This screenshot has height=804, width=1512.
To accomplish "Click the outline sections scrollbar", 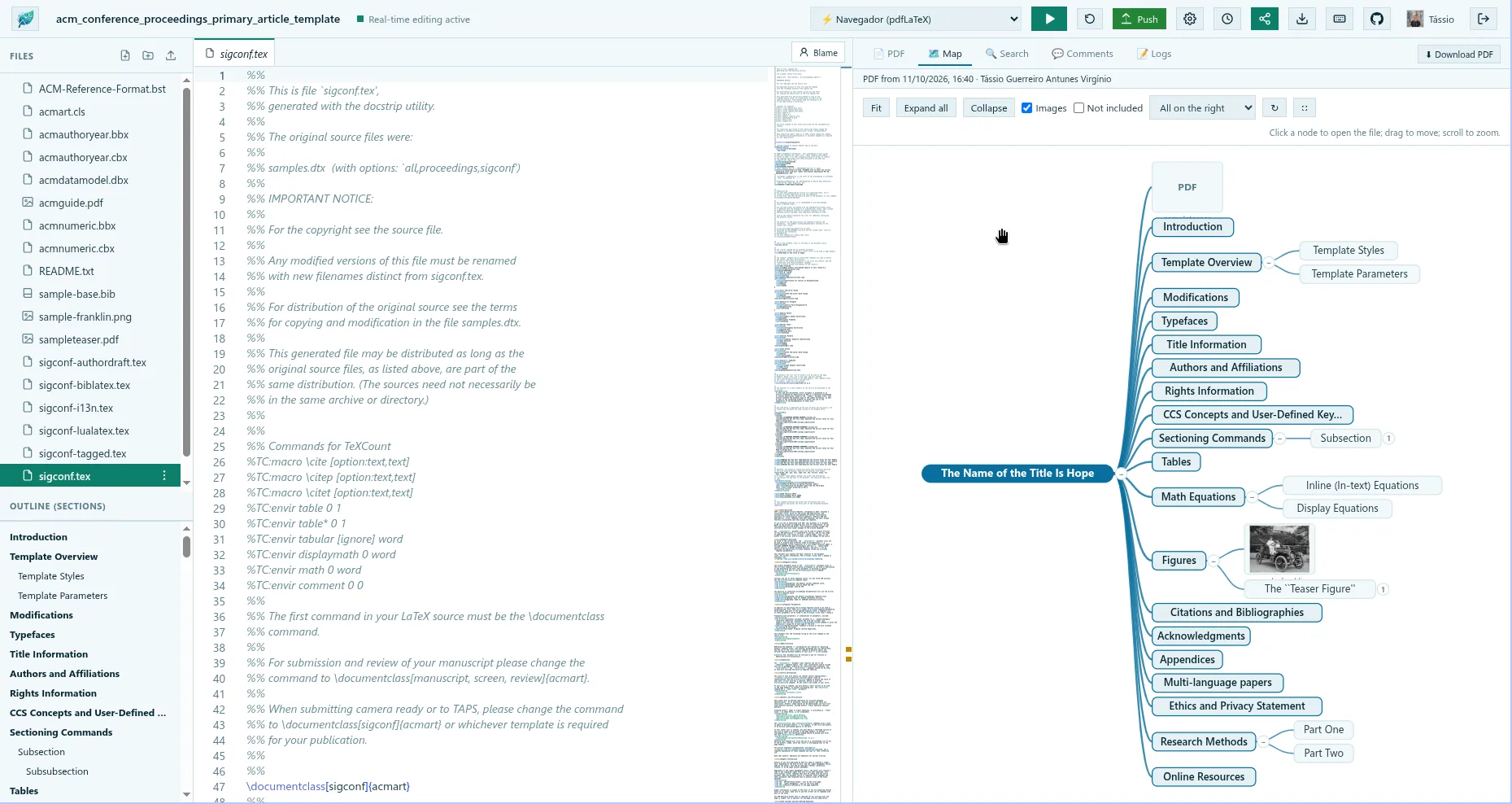I will pos(186,547).
